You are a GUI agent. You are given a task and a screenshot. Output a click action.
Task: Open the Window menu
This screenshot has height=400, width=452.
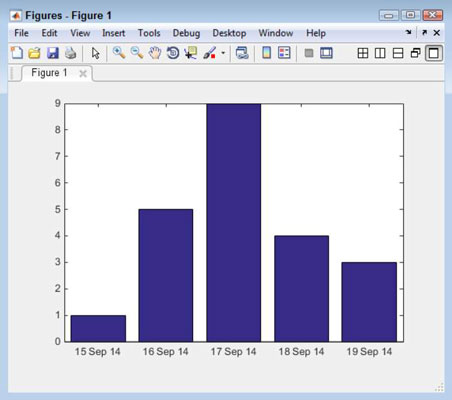pyautogui.click(x=276, y=33)
